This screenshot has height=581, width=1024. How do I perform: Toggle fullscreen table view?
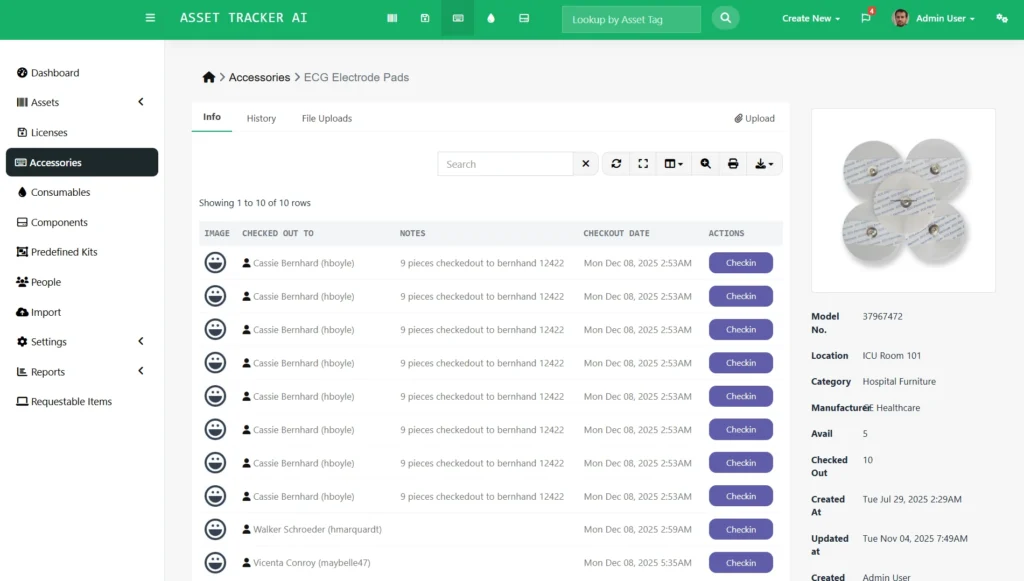tap(643, 164)
